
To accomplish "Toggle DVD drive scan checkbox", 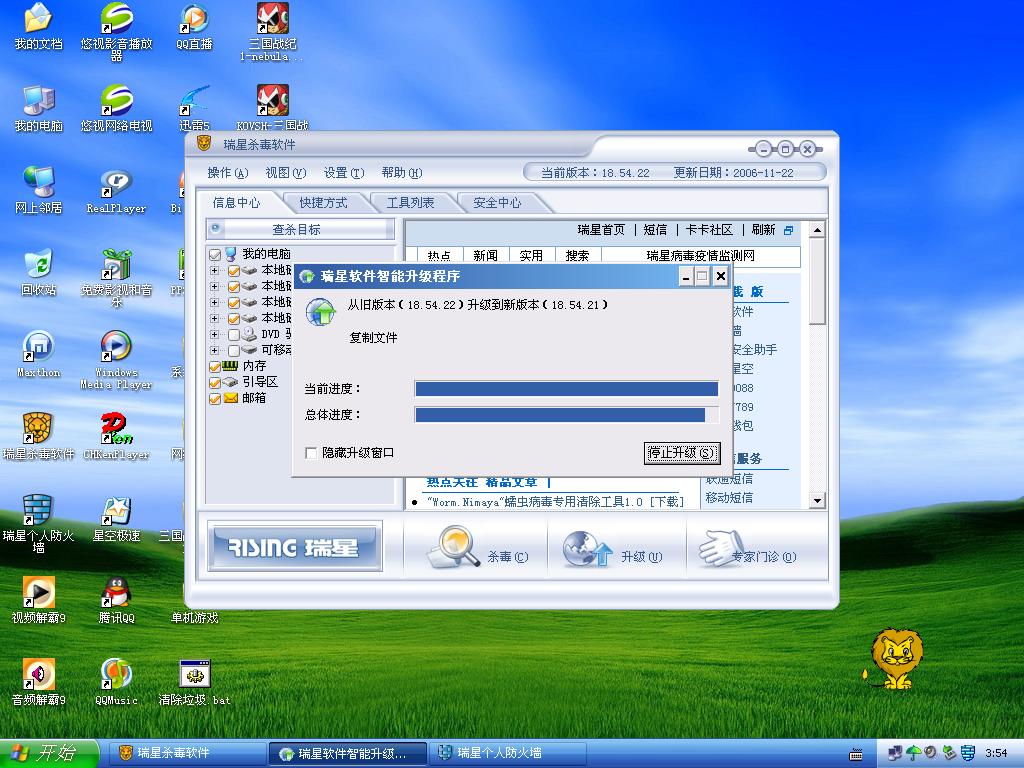I will point(233,334).
